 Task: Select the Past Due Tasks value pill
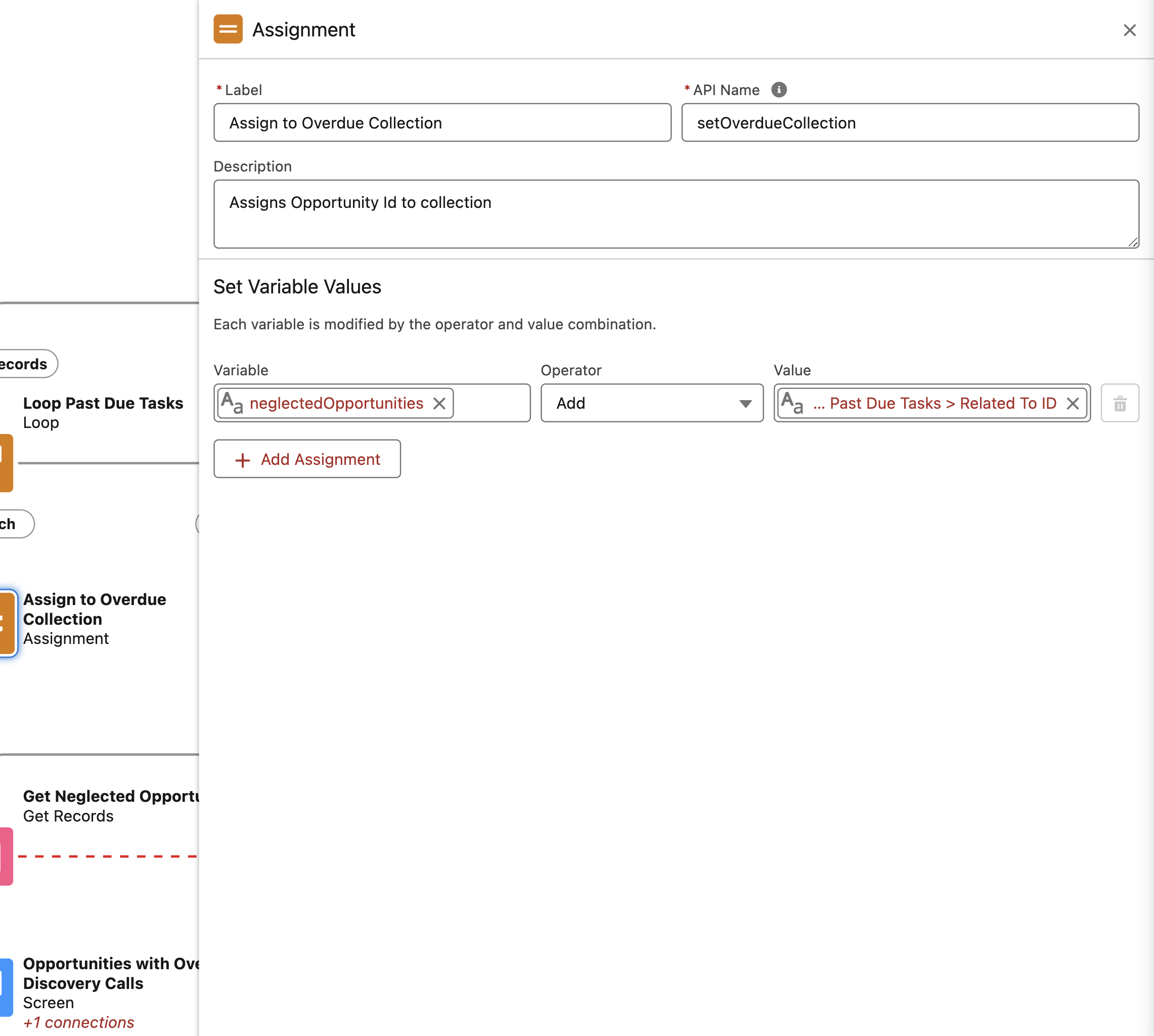pyautogui.click(x=931, y=404)
